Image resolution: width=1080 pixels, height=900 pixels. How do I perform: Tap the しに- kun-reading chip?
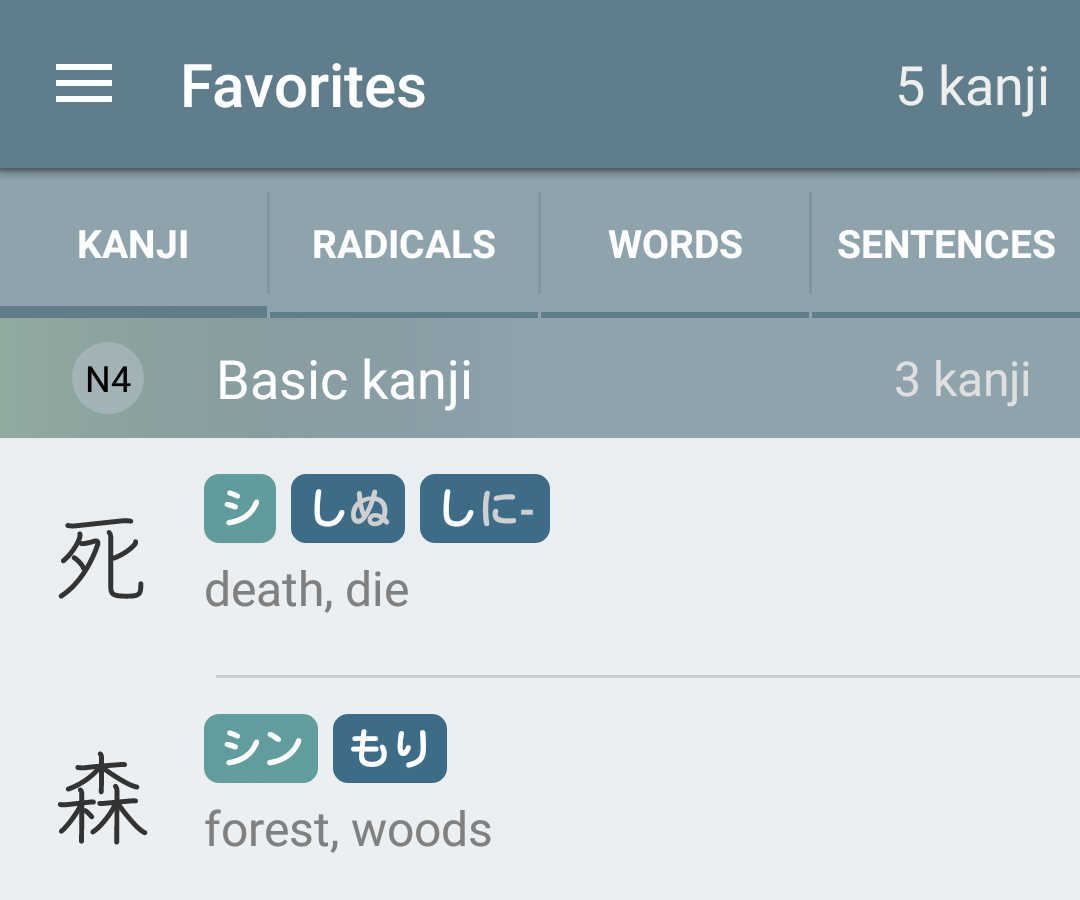pyautogui.click(x=485, y=508)
